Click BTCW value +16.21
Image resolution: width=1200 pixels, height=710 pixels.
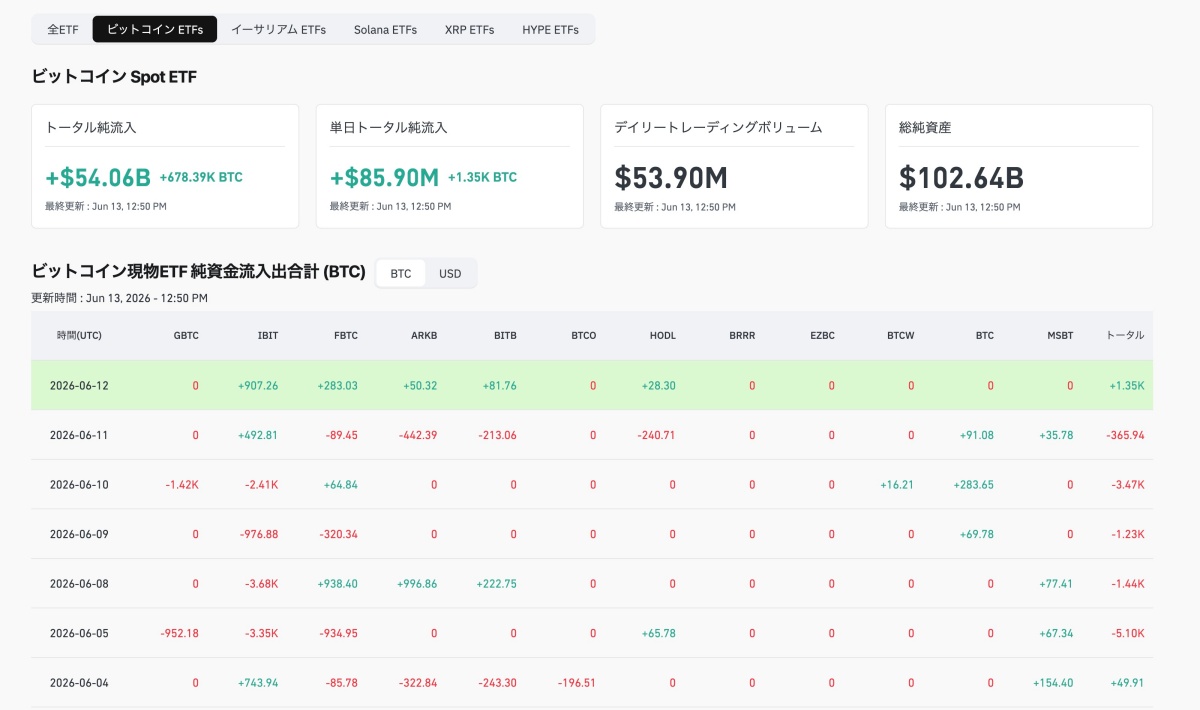click(897, 484)
